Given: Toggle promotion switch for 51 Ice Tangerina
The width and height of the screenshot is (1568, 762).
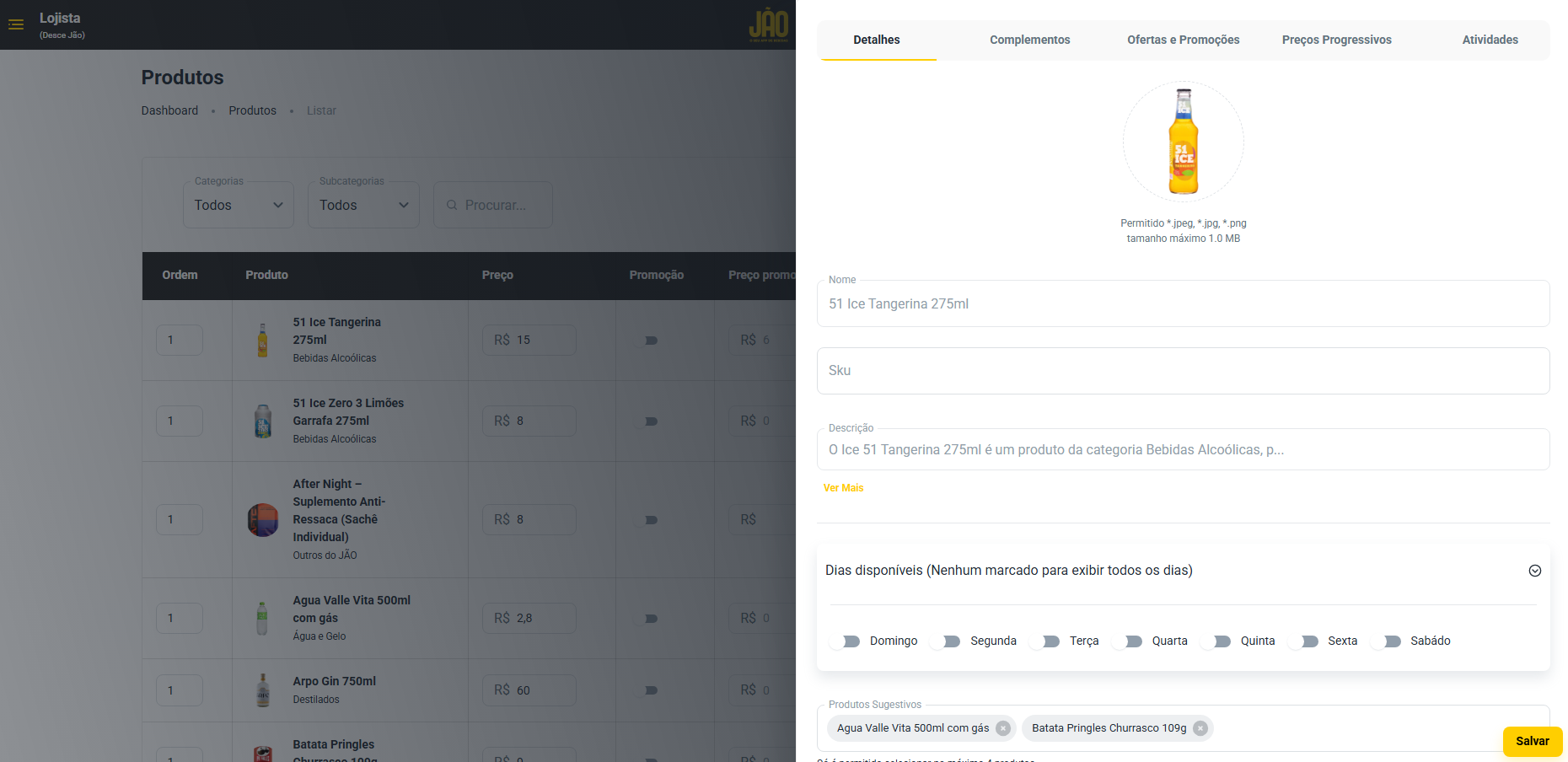Looking at the screenshot, I should 647,341.
